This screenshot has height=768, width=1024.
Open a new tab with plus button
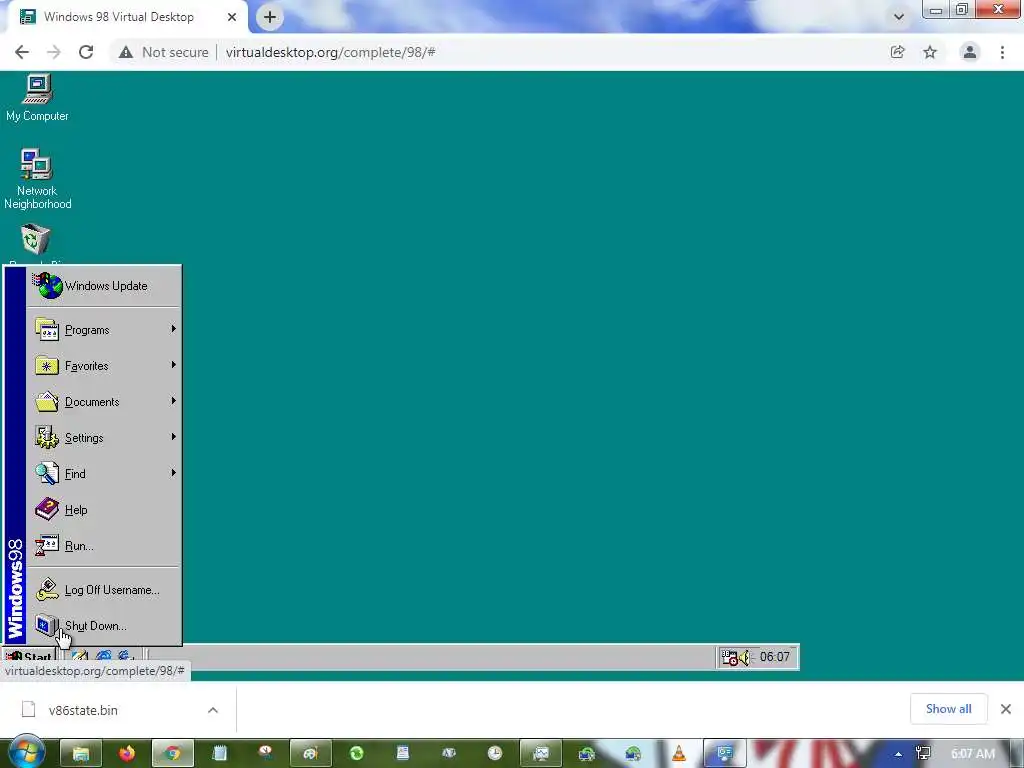point(270,17)
